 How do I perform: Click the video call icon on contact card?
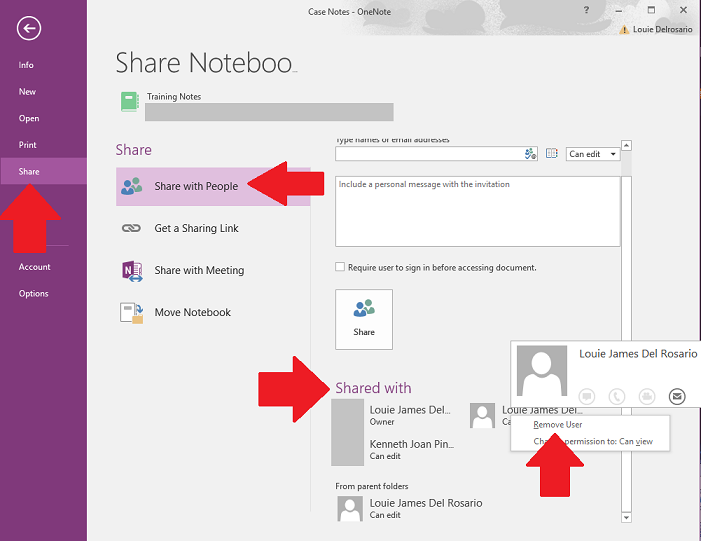(647, 396)
